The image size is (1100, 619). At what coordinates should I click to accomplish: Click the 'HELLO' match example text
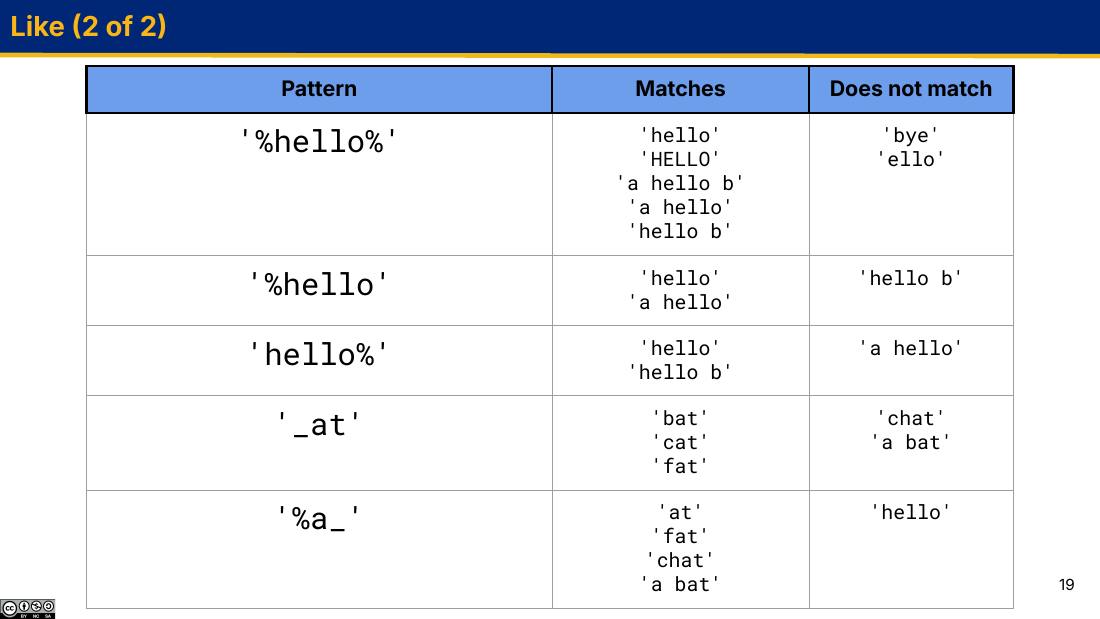coord(680,160)
